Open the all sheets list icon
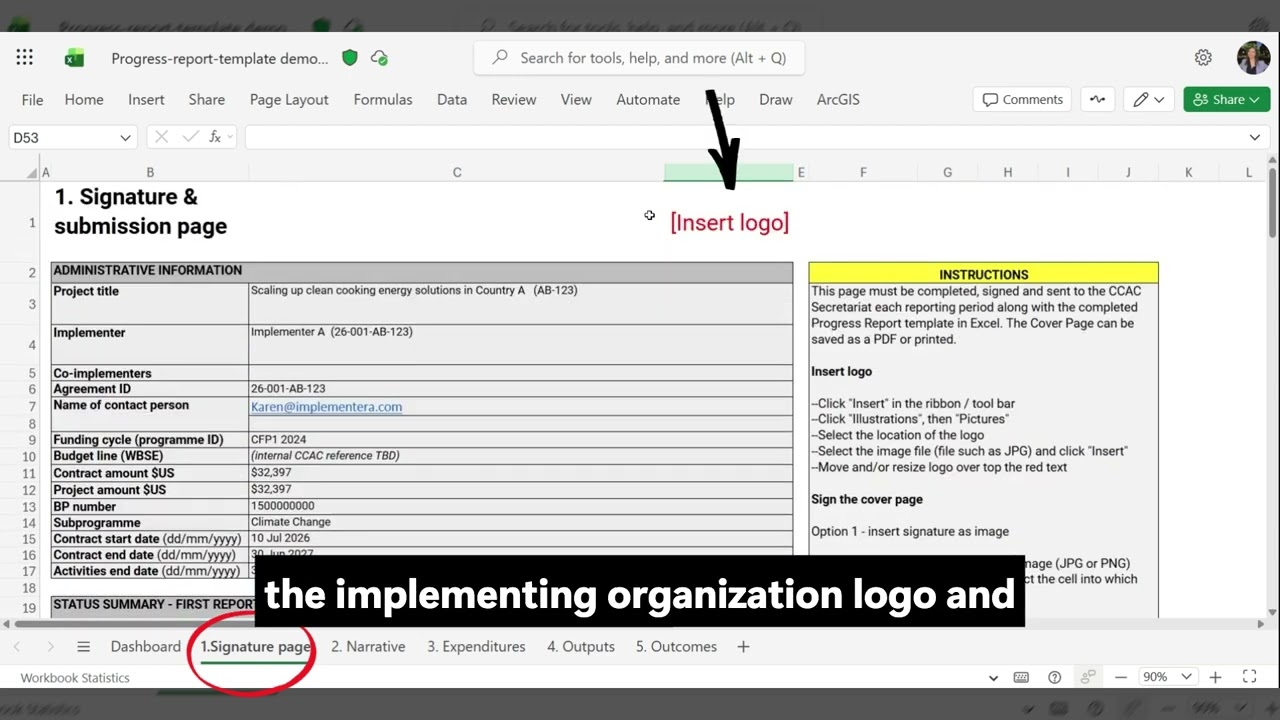This screenshot has width=1280, height=720. (x=84, y=647)
